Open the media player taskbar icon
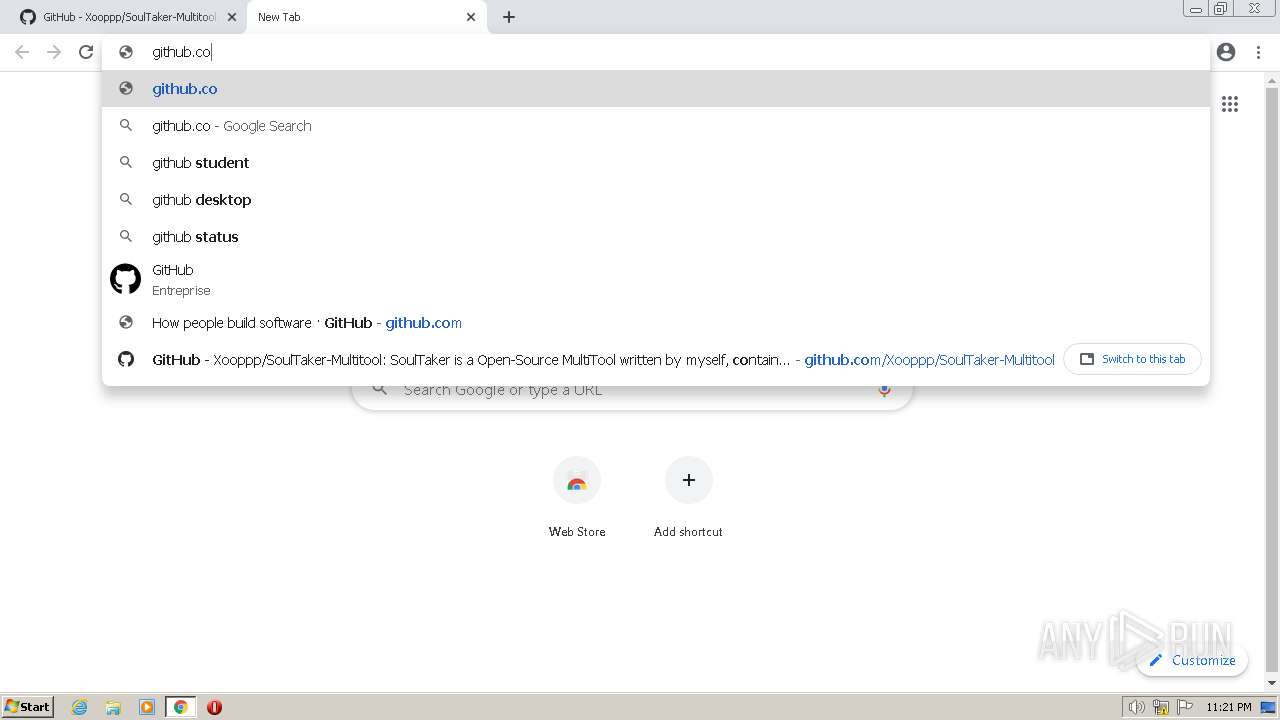 (x=147, y=707)
